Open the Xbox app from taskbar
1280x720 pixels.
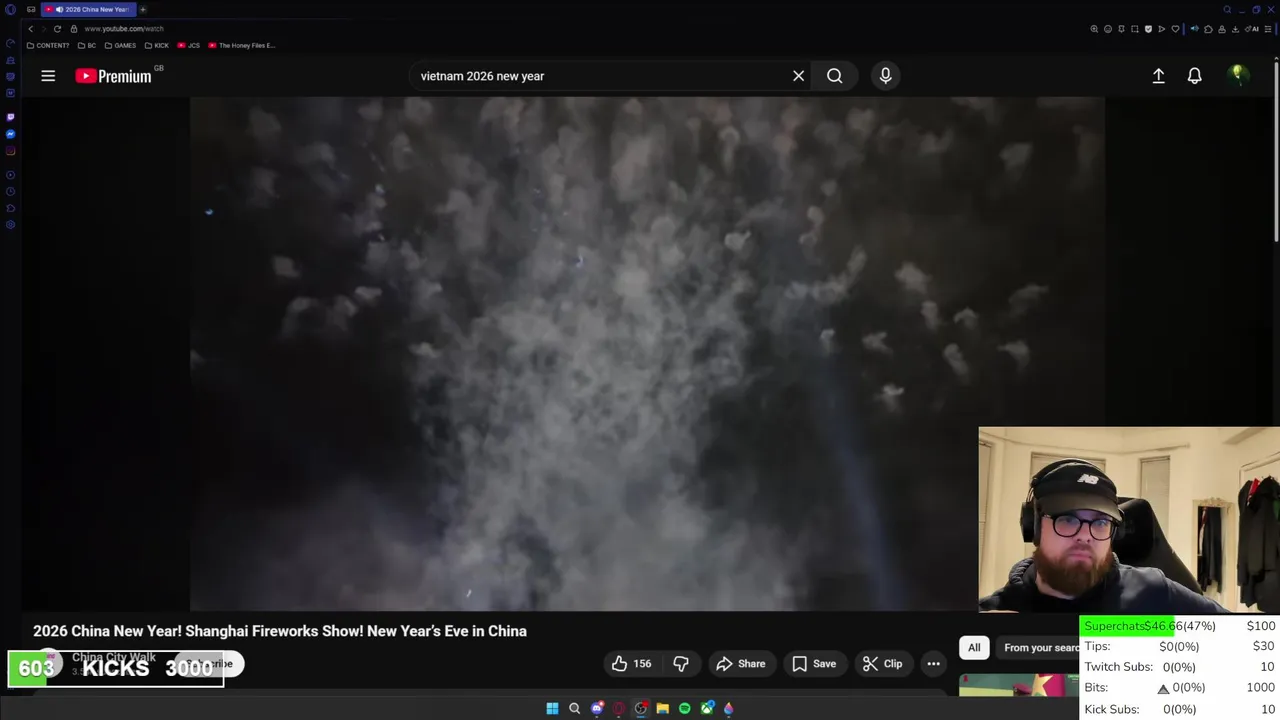[707, 708]
